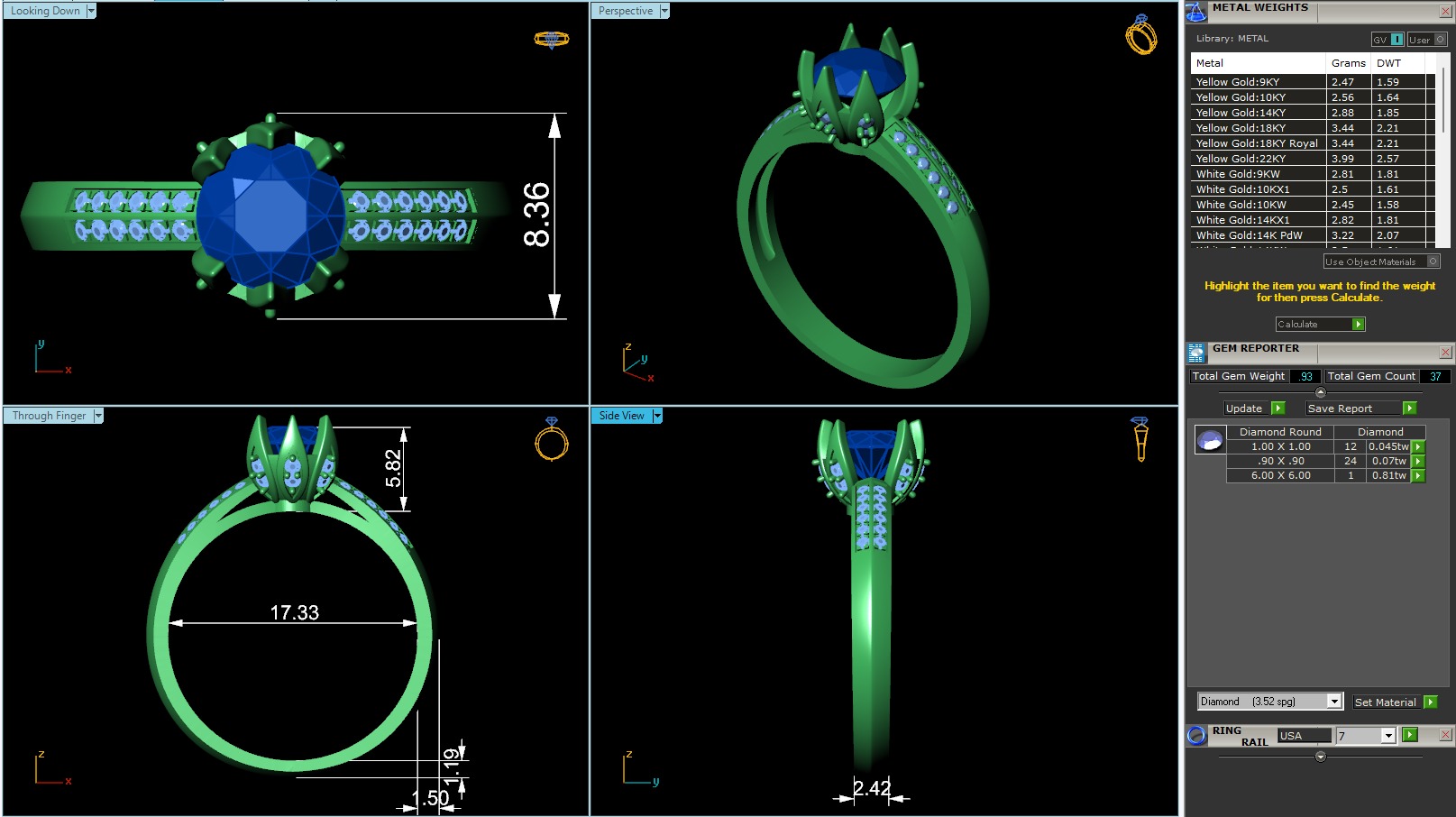Open the ring size 7 dropdown
Image resolution: width=1456 pixels, height=817 pixels.
pos(1388,736)
